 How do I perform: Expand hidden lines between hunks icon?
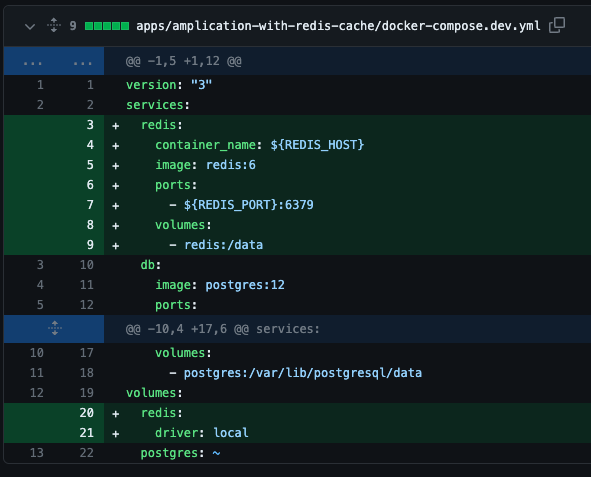click(55, 329)
